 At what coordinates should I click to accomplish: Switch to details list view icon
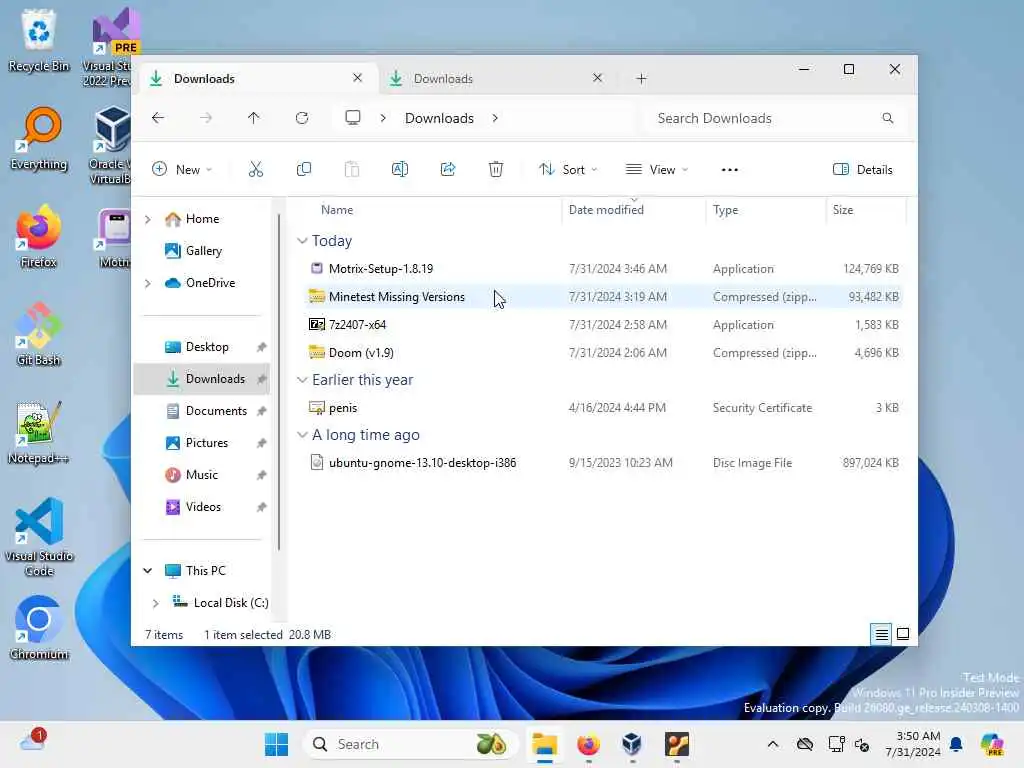click(x=882, y=634)
